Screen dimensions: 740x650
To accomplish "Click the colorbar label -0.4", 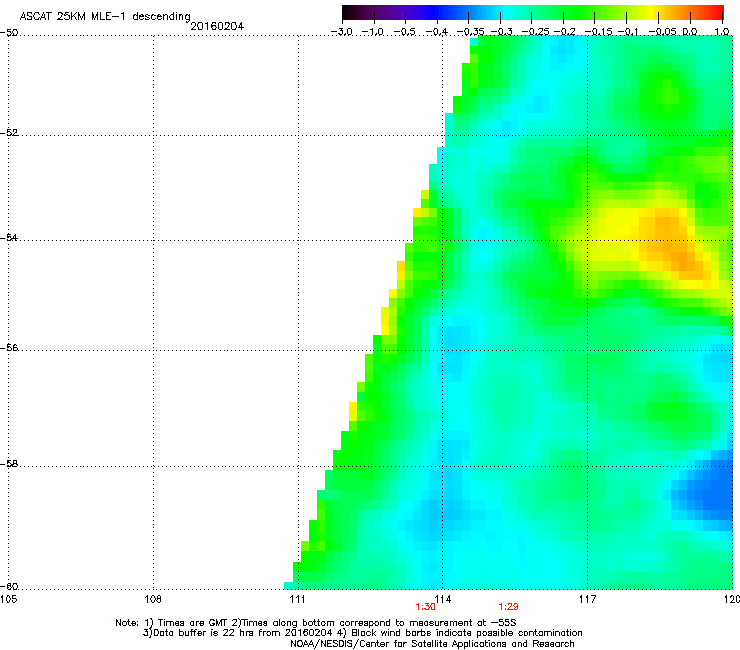I will click(437, 32).
